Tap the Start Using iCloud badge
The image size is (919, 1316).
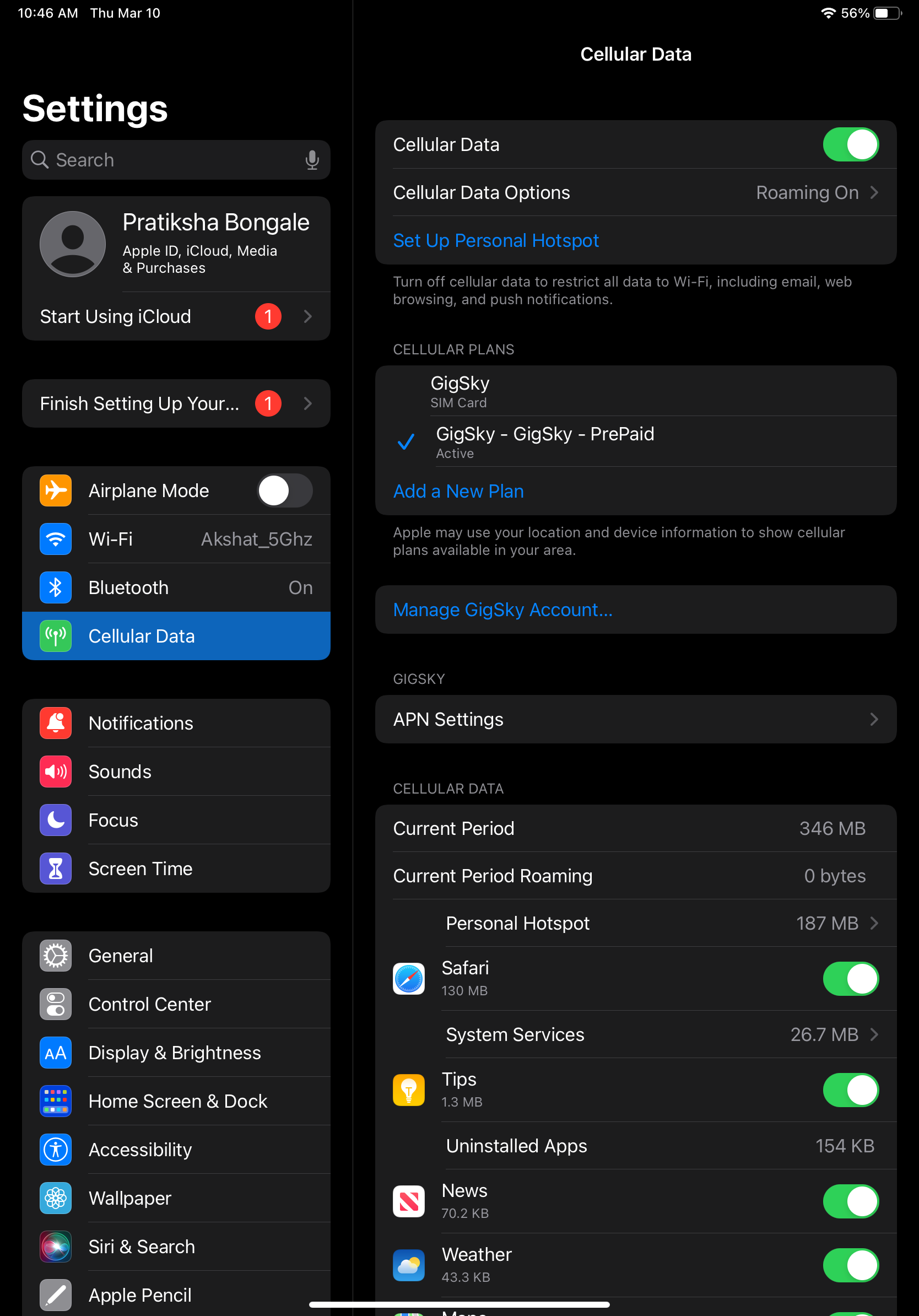[268, 316]
